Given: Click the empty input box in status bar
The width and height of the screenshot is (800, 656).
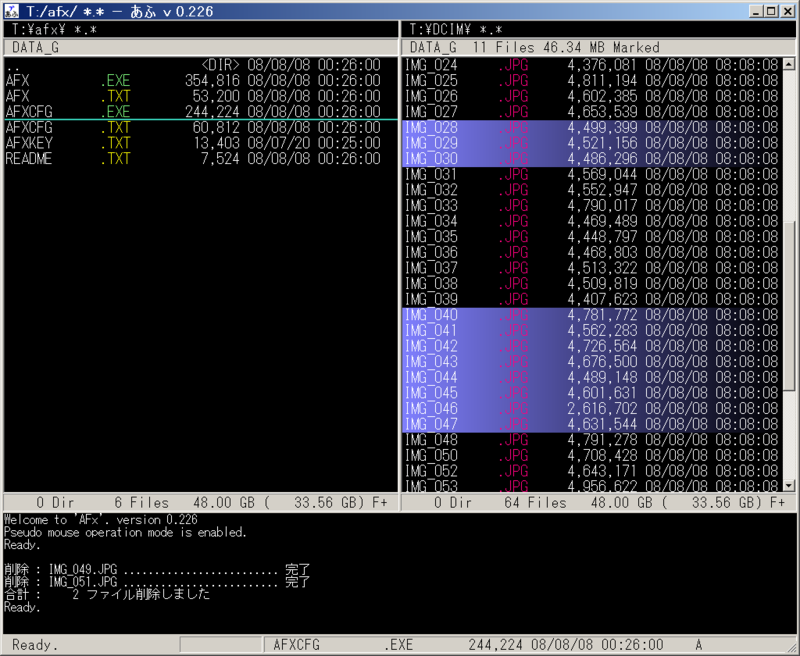Looking at the screenshot, I should (x=220, y=645).
